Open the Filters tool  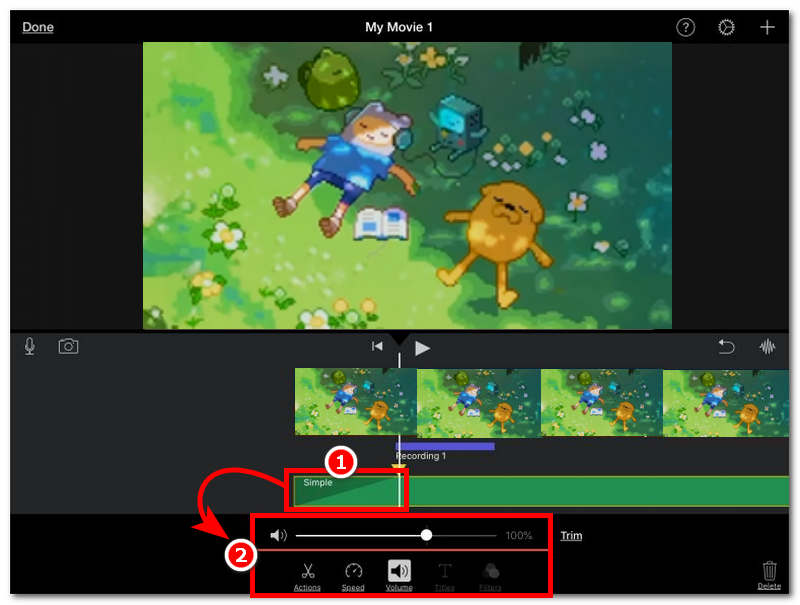click(x=490, y=576)
